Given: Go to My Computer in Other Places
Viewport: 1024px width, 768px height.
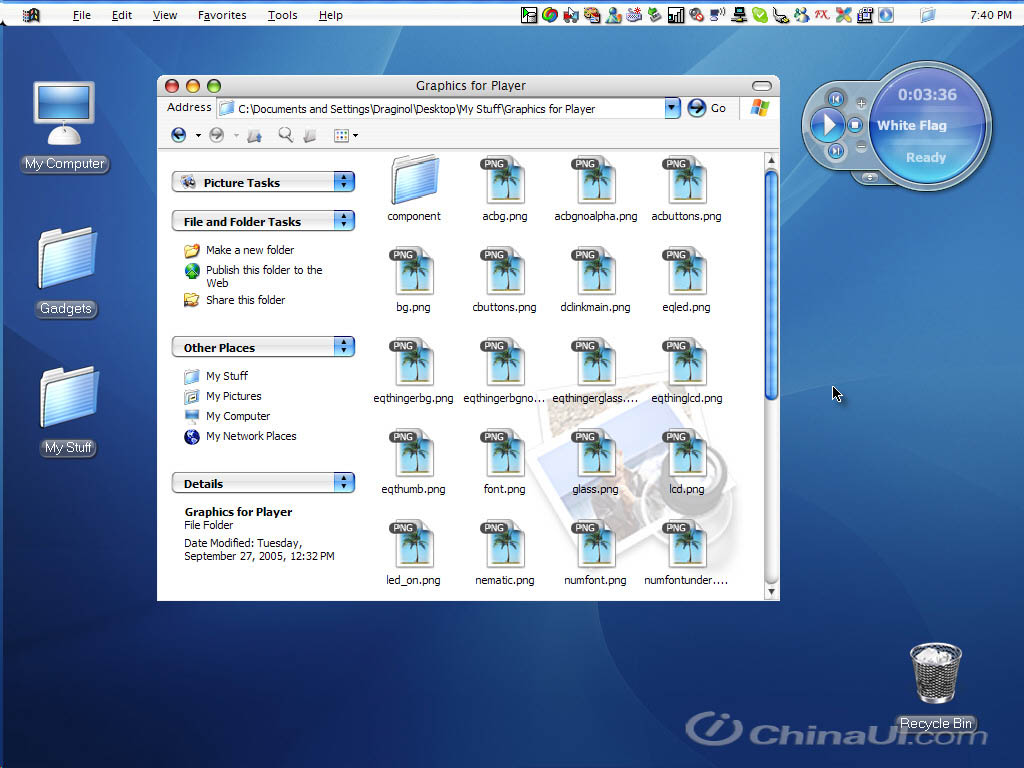Looking at the screenshot, I should [238, 416].
